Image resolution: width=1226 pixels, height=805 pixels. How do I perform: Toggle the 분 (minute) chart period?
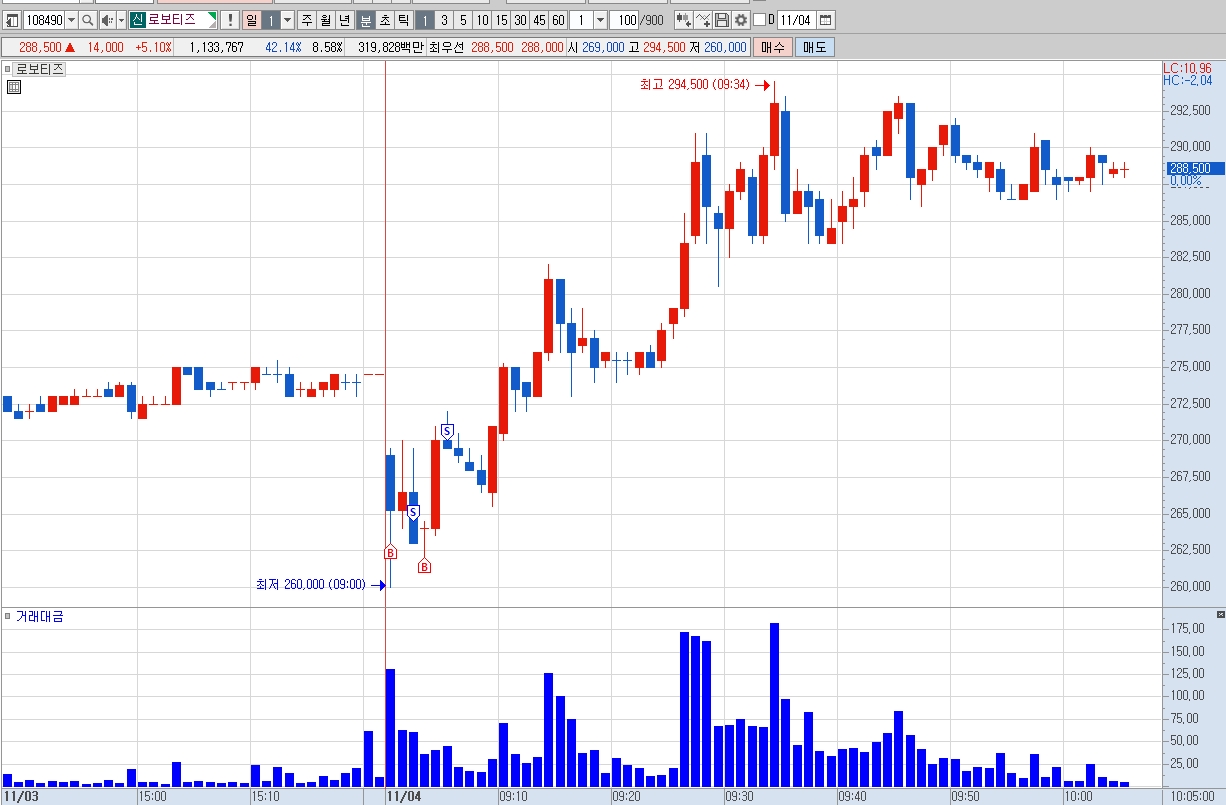click(366, 20)
